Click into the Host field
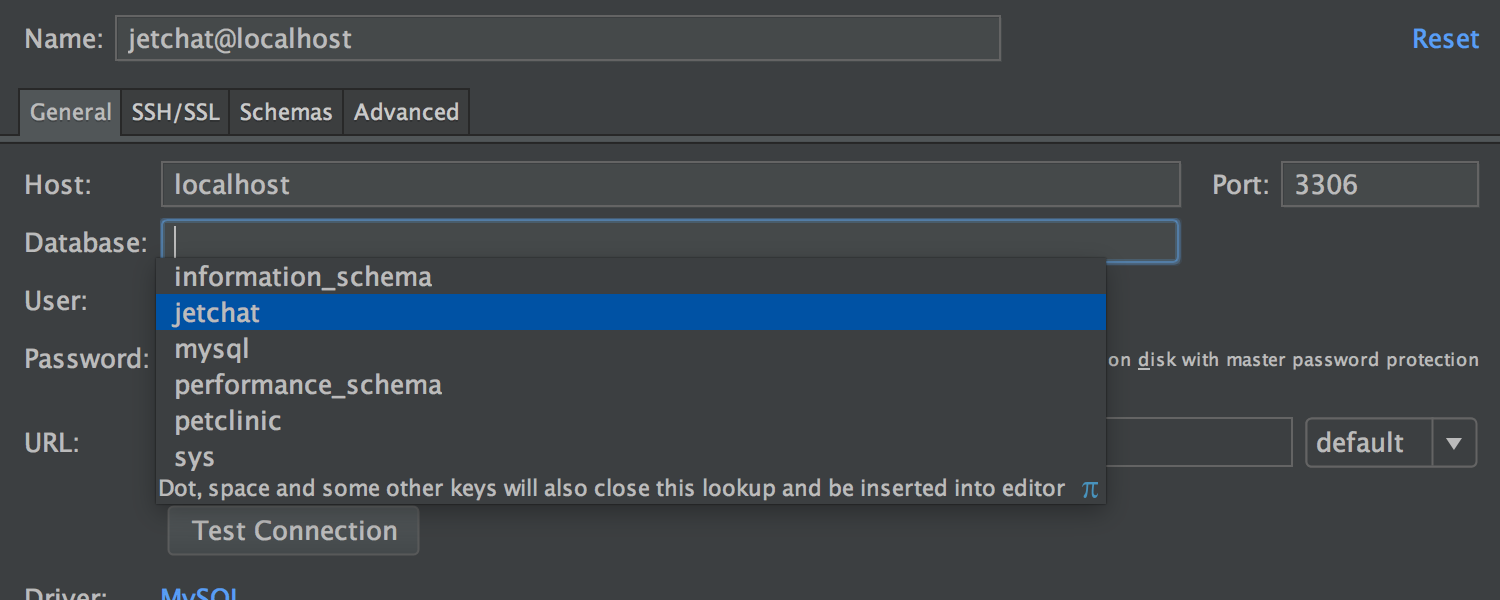The width and height of the screenshot is (1500, 600). pyautogui.click(x=670, y=184)
